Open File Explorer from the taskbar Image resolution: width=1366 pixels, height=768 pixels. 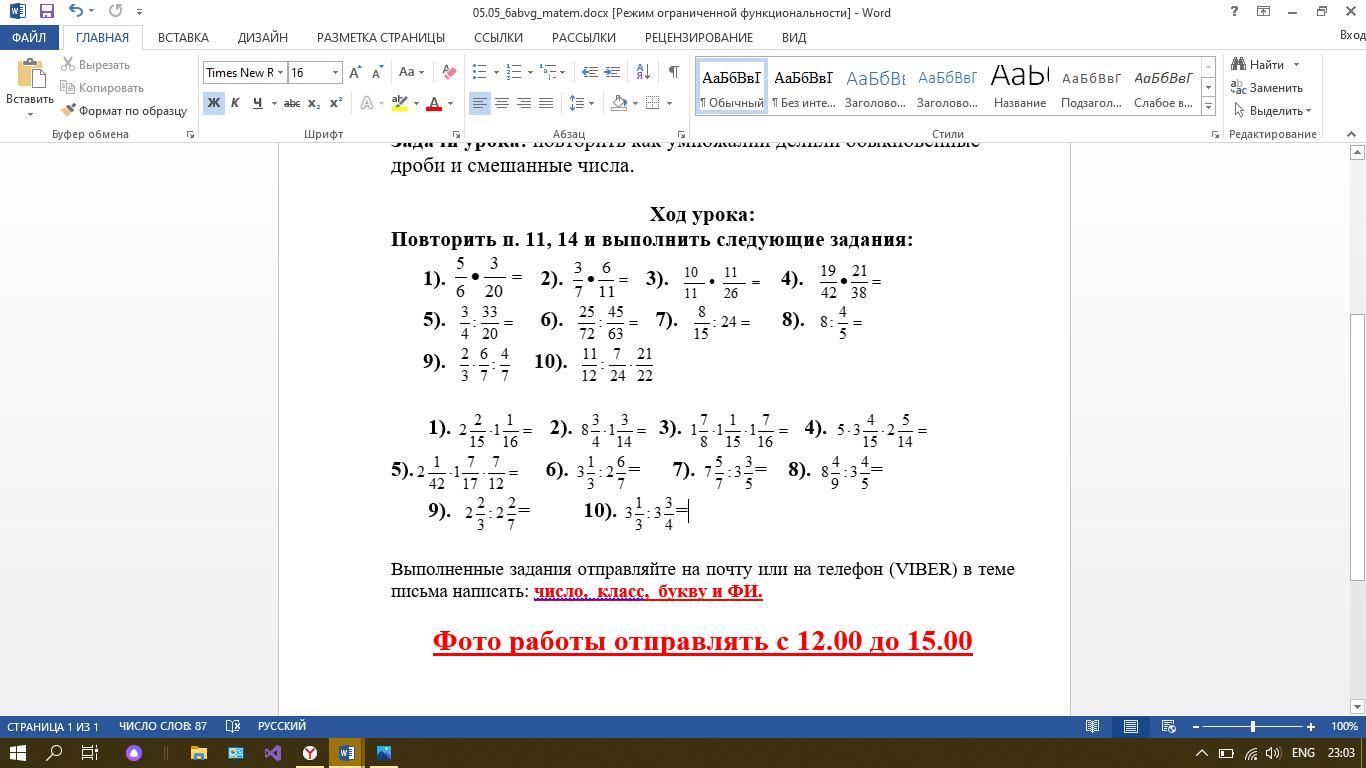click(198, 753)
